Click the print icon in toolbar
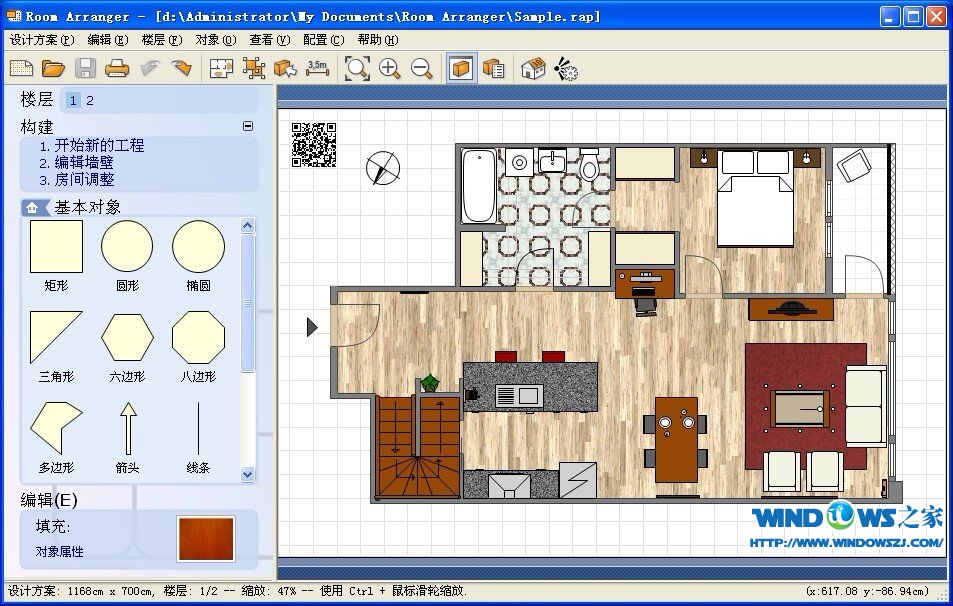Screen dimensions: 953x606 117,68
